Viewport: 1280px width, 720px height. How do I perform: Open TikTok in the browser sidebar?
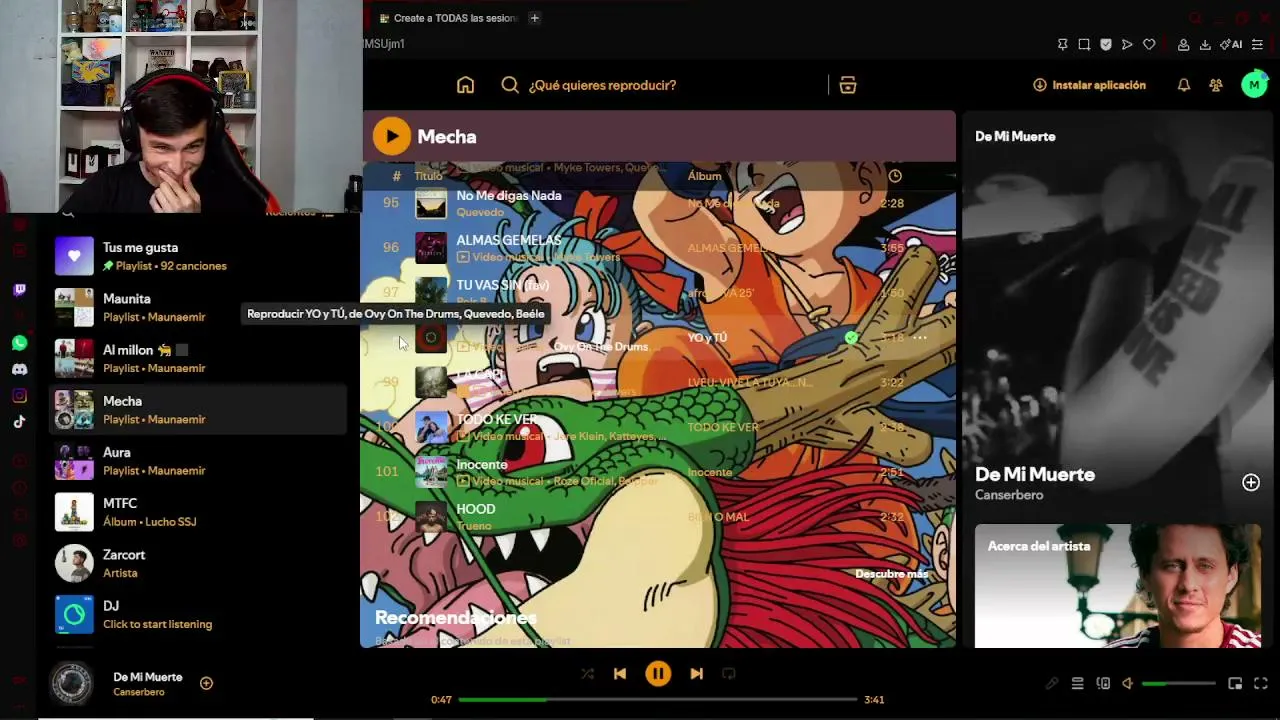pos(19,421)
